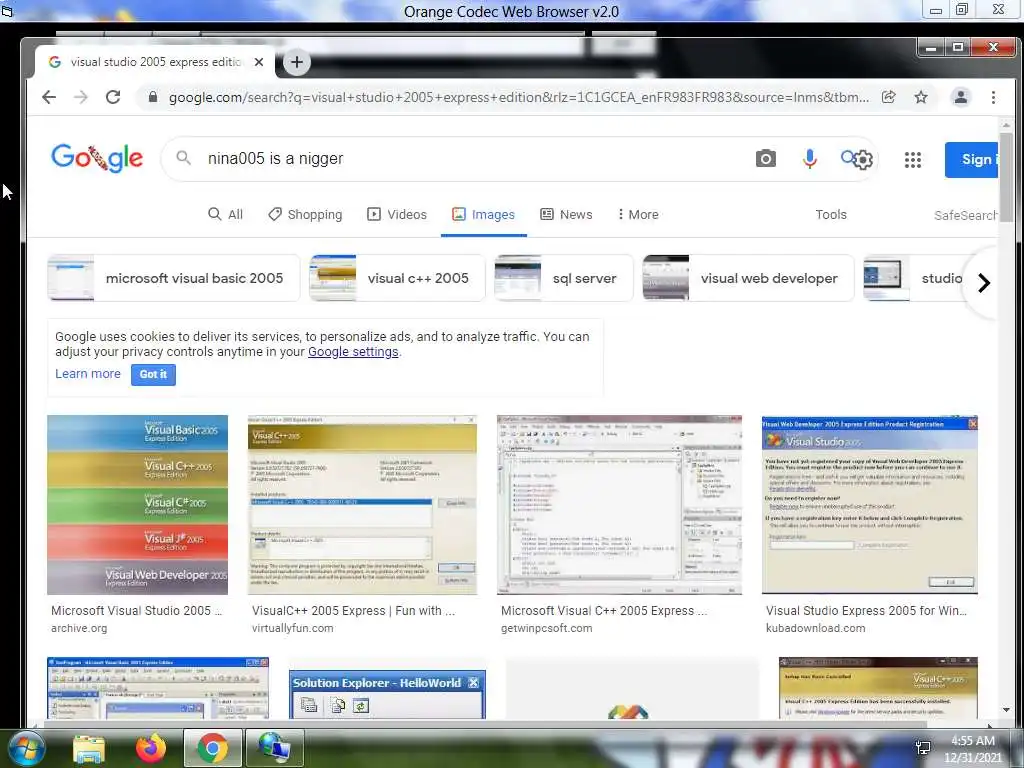Switch to the Shopping tab
Image resolution: width=1024 pixels, height=768 pixels.
305,214
